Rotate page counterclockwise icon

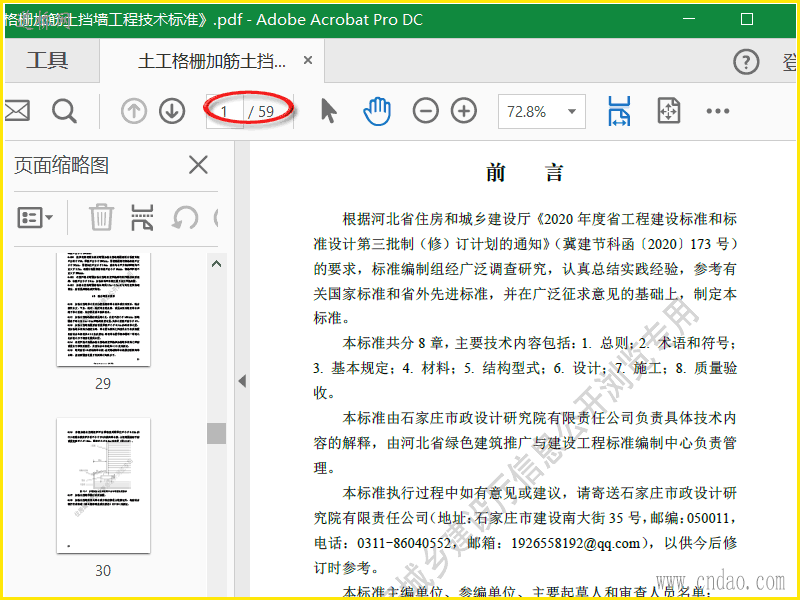point(185,218)
